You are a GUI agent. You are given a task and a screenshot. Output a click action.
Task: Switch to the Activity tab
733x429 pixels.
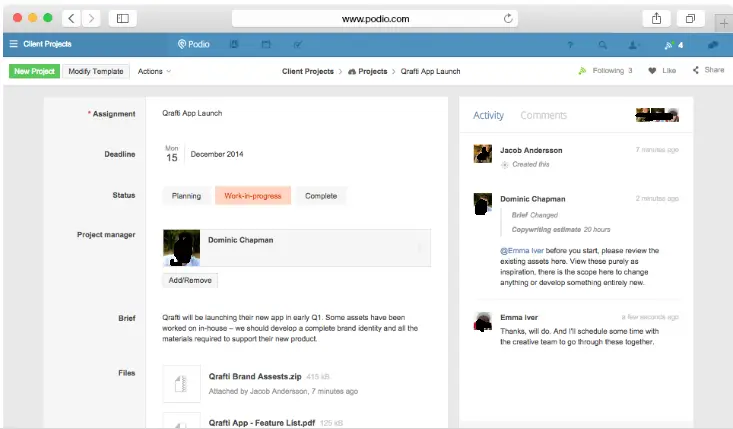coord(489,115)
